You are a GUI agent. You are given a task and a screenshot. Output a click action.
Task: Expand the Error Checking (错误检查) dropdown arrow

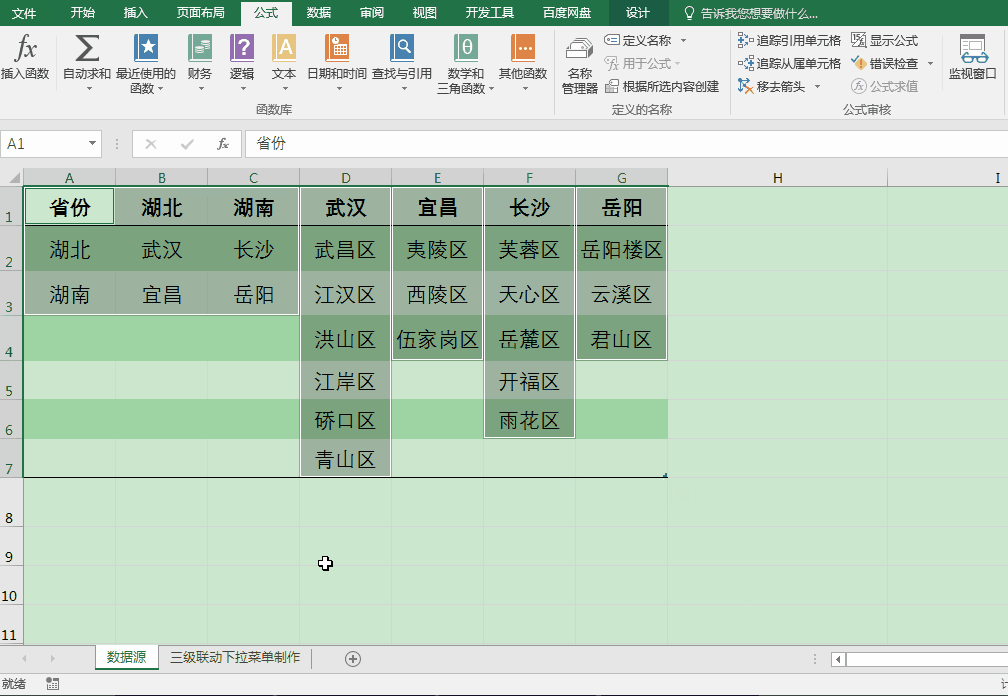[x=930, y=64]
